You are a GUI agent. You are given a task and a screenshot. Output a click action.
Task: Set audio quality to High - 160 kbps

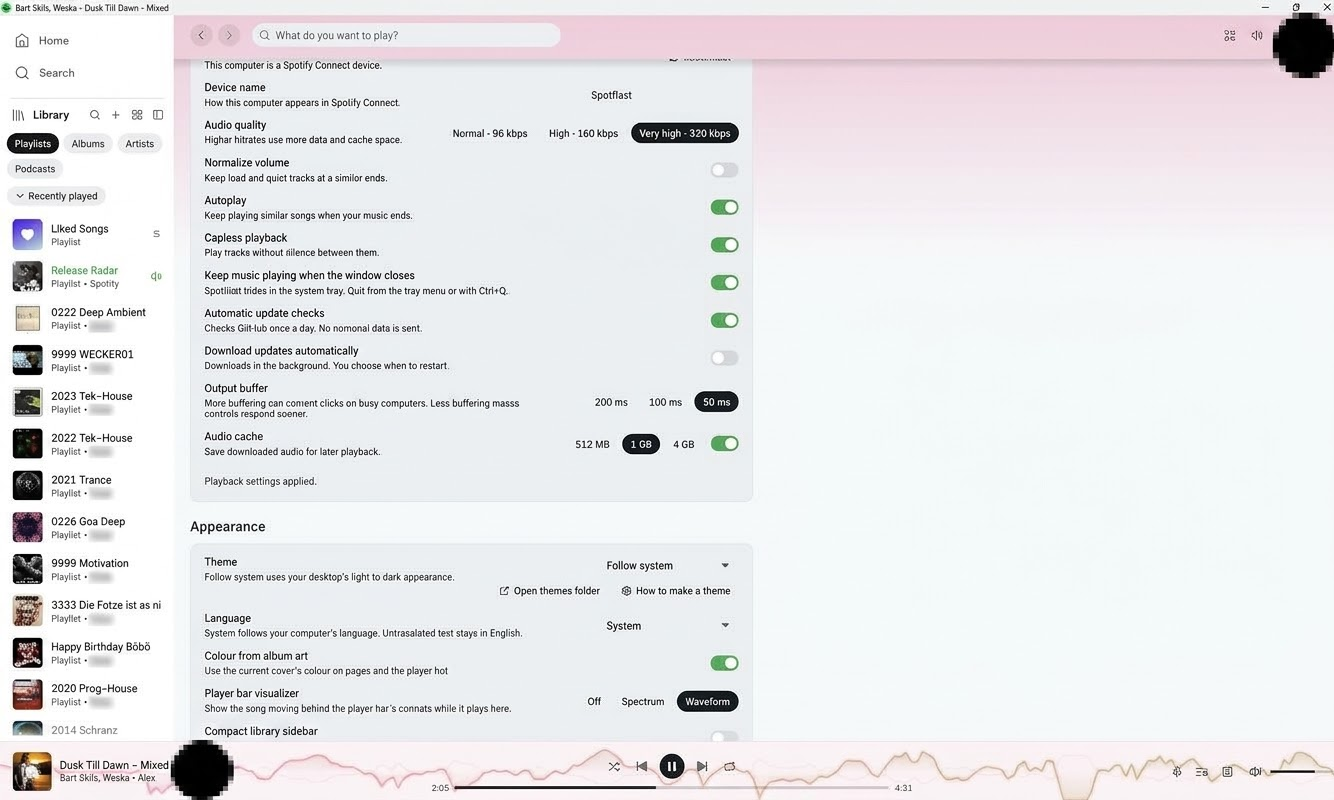(x=583, y=133)
